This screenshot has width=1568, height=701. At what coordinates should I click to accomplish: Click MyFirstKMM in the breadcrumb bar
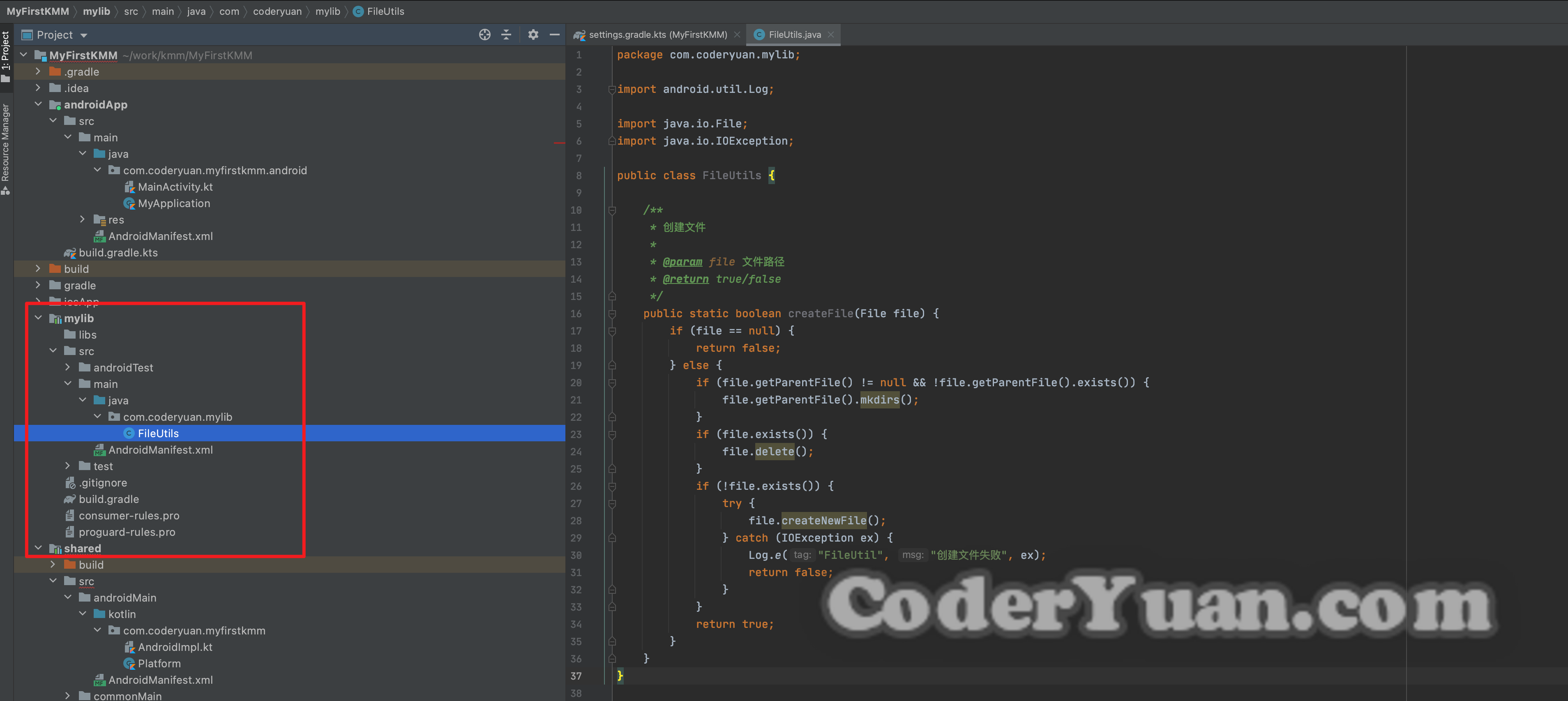(38, 11)
